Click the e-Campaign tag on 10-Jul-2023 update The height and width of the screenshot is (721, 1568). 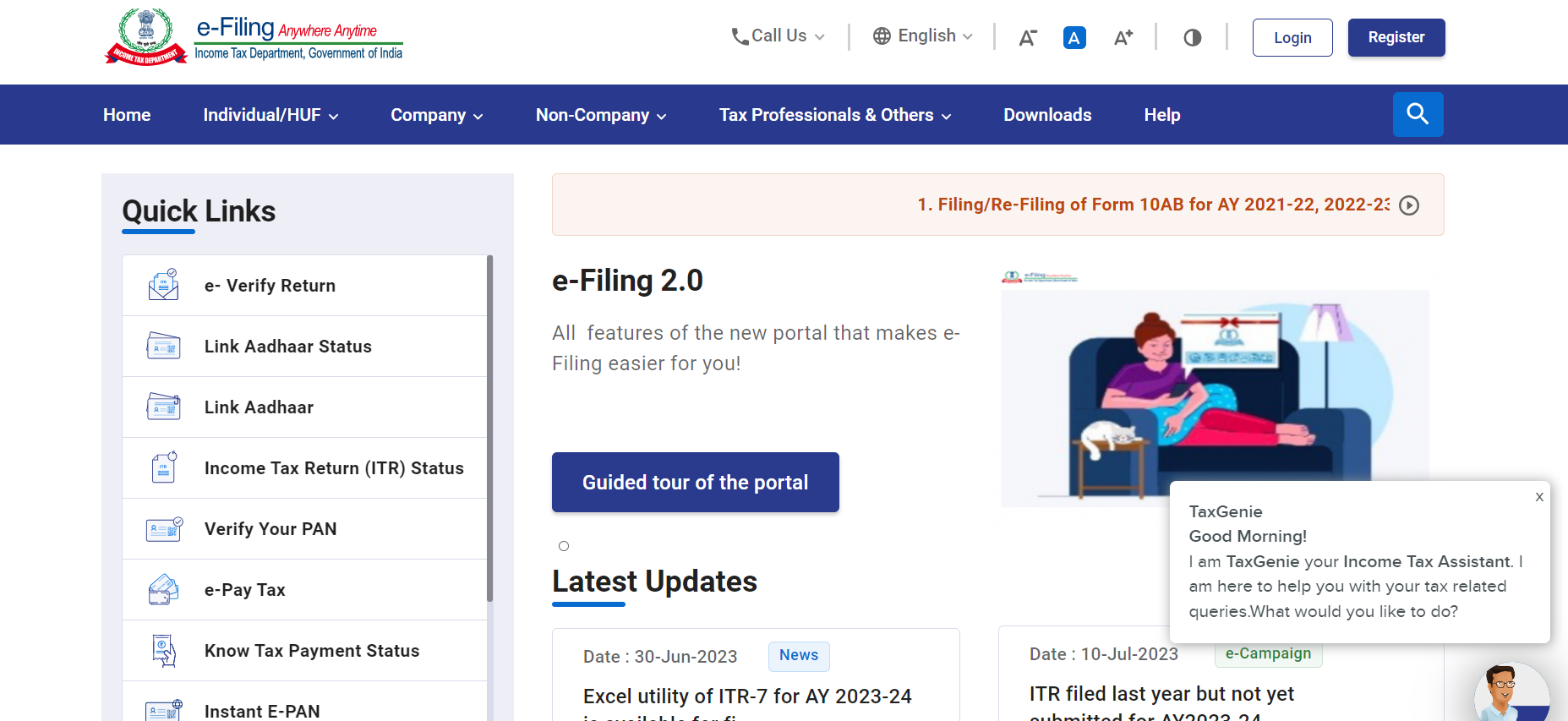click(1268, 653)
